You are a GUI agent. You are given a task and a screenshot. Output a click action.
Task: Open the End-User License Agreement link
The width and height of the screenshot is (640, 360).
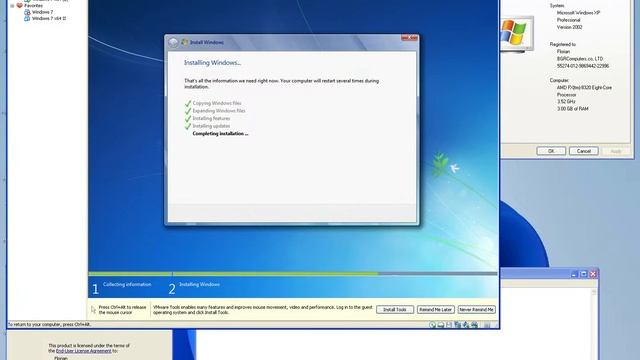point(83,351)
